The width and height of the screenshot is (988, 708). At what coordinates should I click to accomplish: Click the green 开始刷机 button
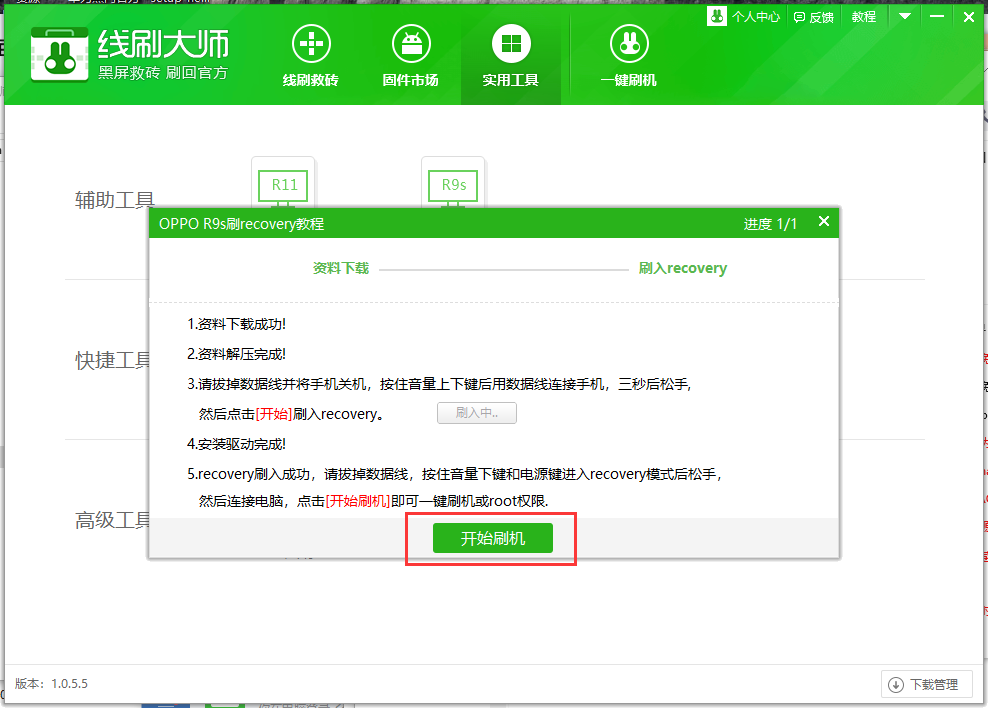[493, 538]
